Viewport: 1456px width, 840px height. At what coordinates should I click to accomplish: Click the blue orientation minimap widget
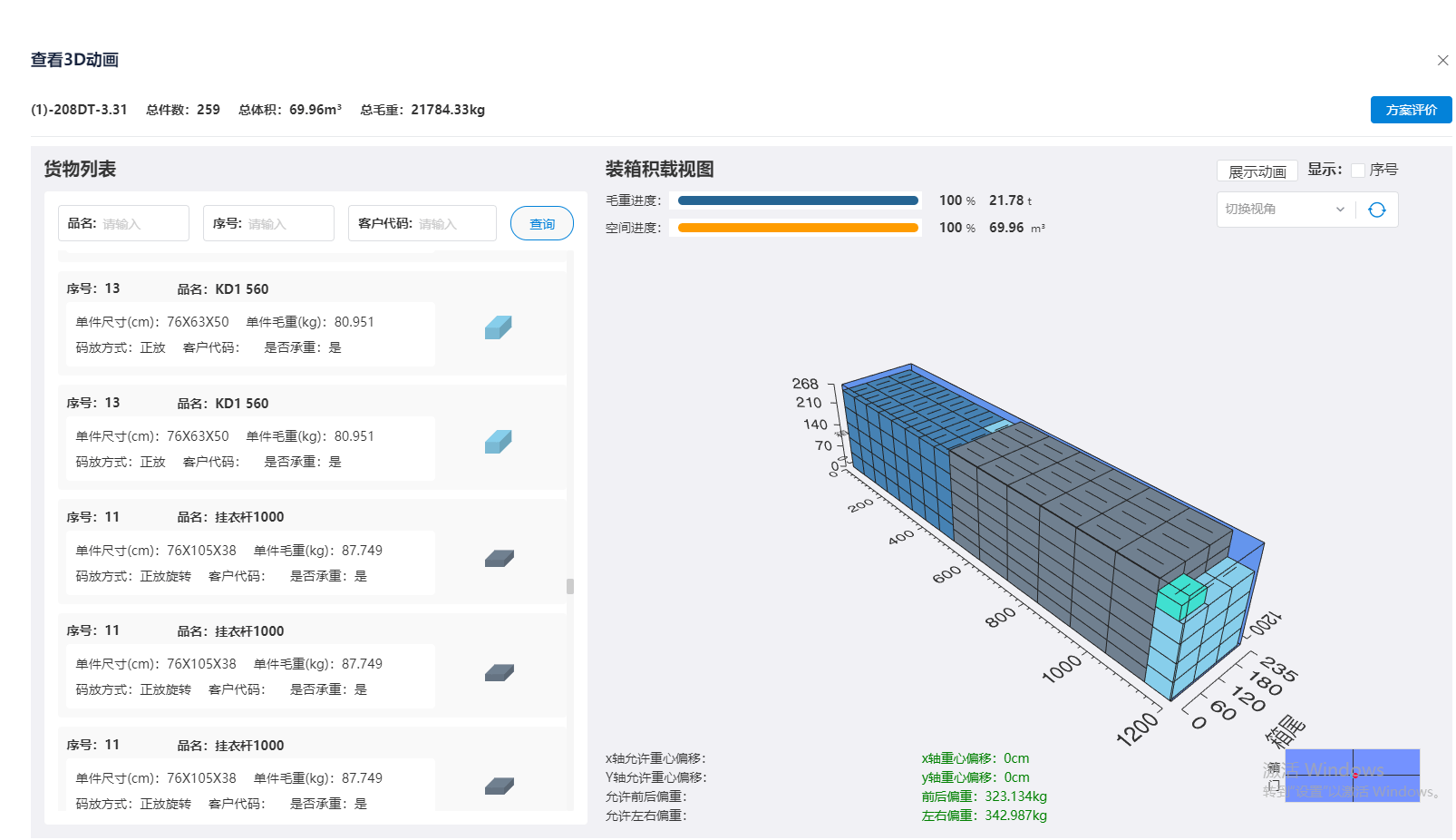[1353, 775]
